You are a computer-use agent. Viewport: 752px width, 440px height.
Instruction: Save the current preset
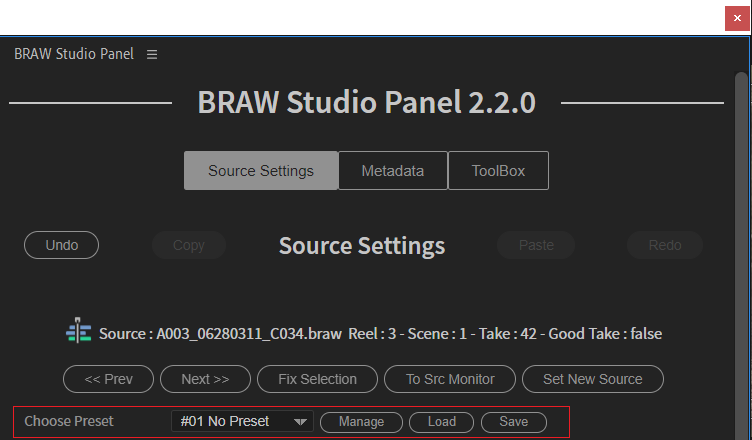coord(513,422)
